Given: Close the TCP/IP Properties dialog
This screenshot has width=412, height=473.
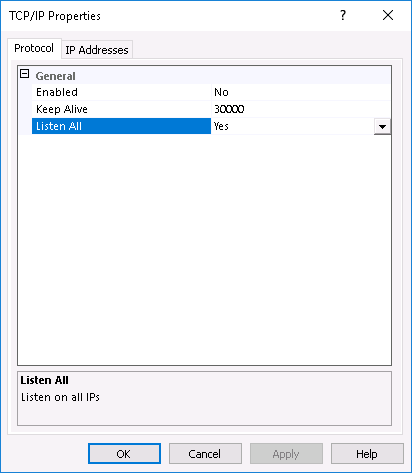Looking at the screenshot, I should (x=388, y=15).
